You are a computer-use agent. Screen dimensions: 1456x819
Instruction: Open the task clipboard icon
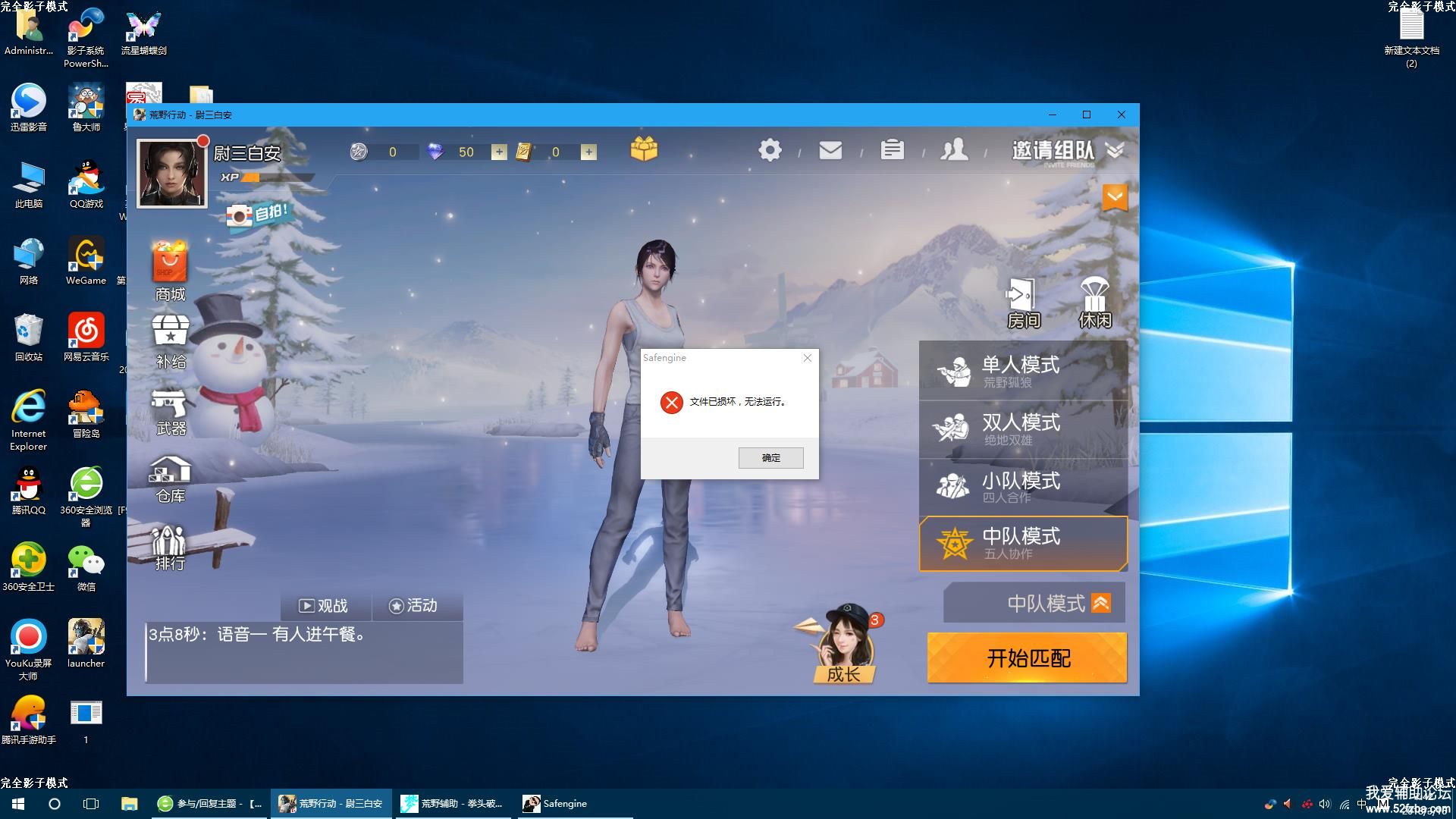pyautogui.click(x=892, y=149)
